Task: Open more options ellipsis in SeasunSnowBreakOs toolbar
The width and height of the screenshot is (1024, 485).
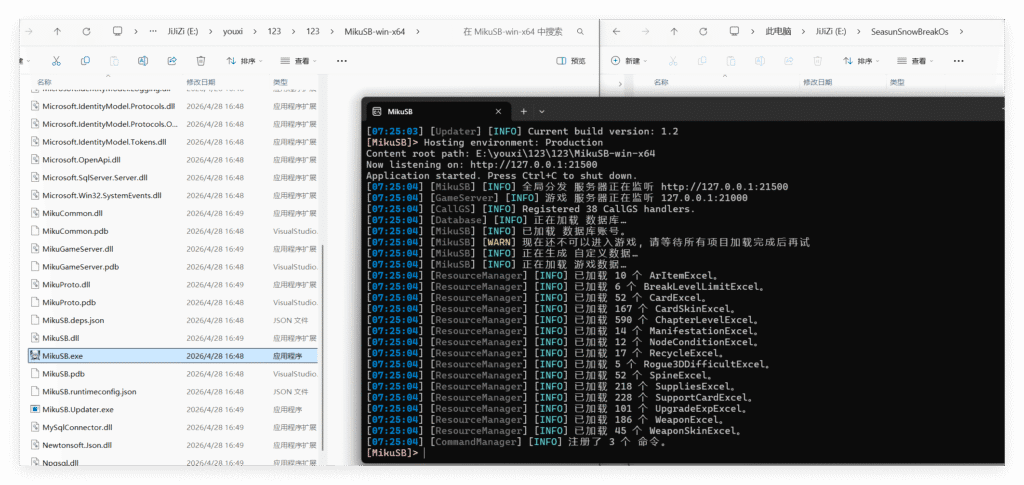Action: coord(958,61)
